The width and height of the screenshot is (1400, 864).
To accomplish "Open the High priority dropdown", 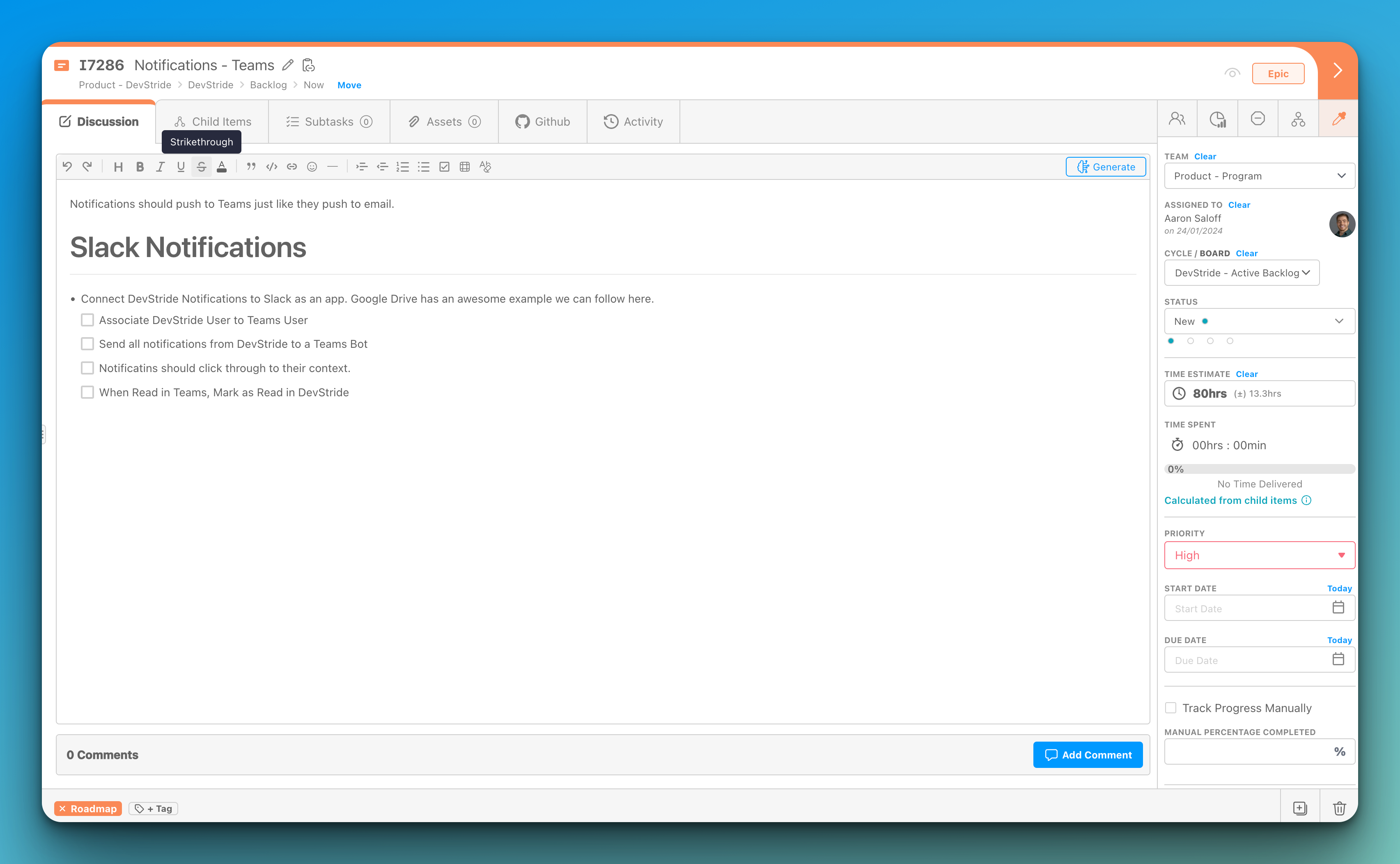I will 1259,556.
